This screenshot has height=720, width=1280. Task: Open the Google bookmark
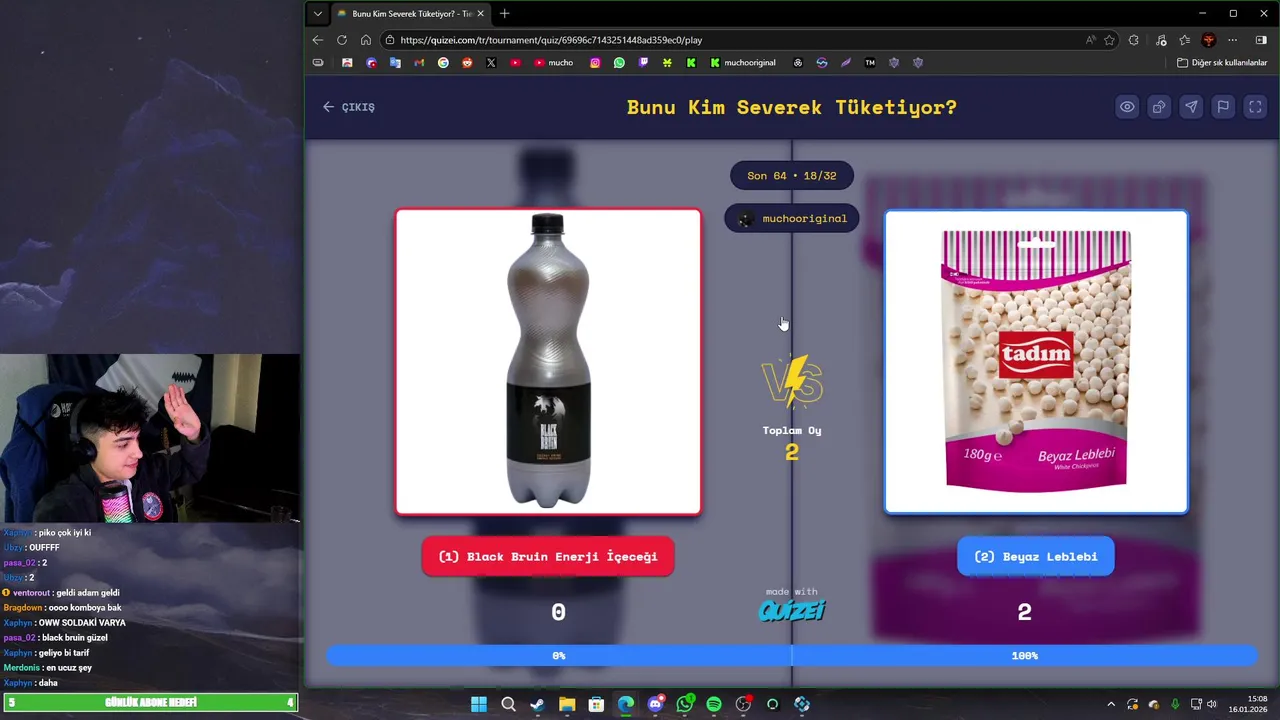point(443,63)
